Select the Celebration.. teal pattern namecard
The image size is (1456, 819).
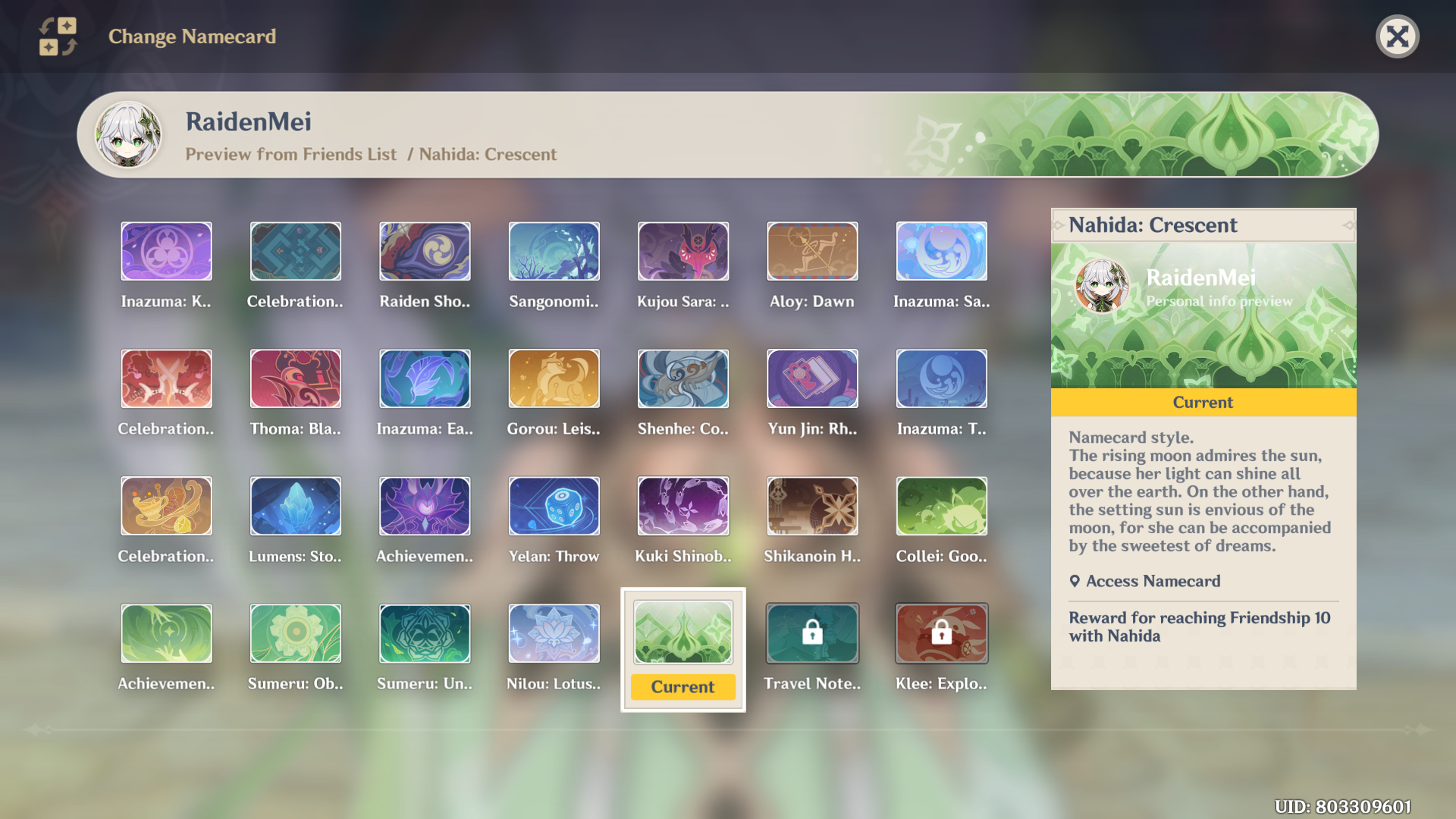[x=296, y=251]
